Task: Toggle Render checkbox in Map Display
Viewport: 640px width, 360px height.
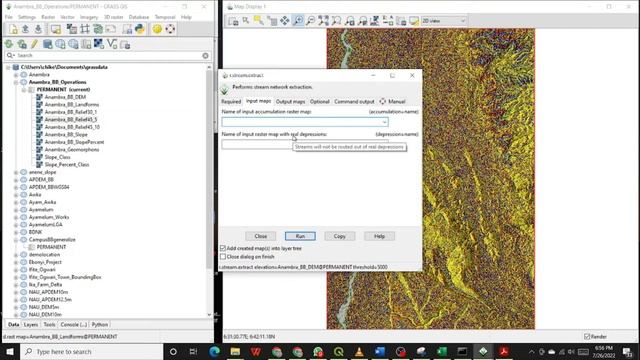Action: click(x=587, y=337)
